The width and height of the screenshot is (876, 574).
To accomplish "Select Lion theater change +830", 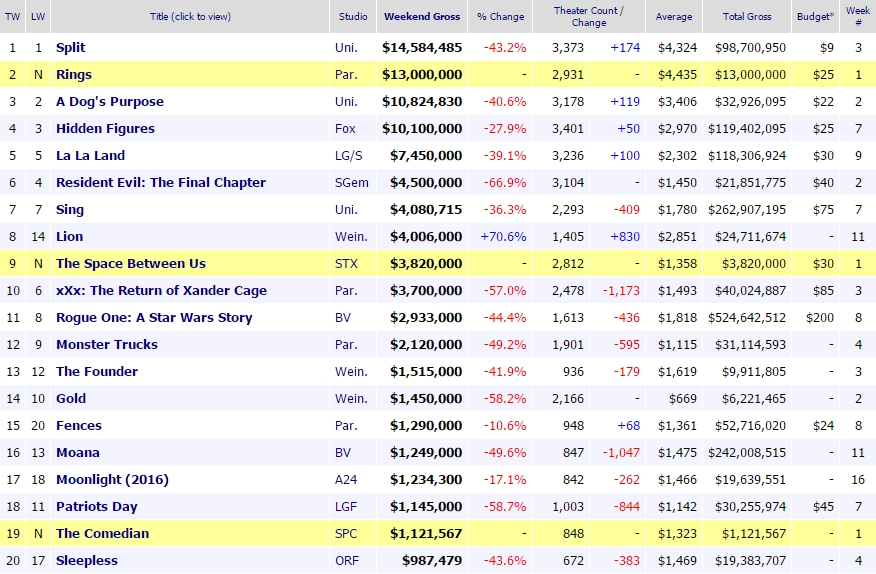I will (625, 236).
